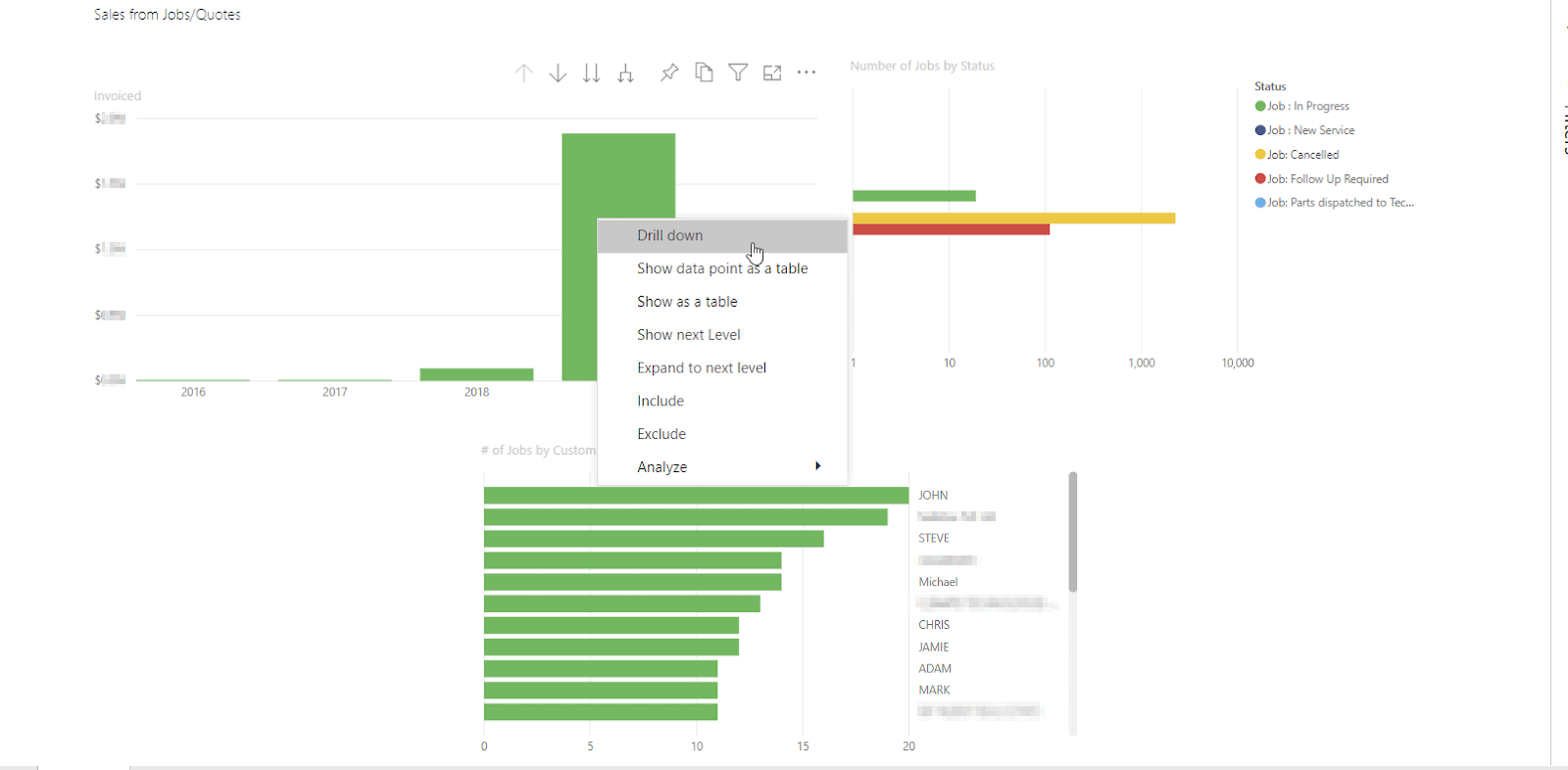Click the green In Progress legend dot
This screenshot has height=770, width=1568.
click(1260, 106)
